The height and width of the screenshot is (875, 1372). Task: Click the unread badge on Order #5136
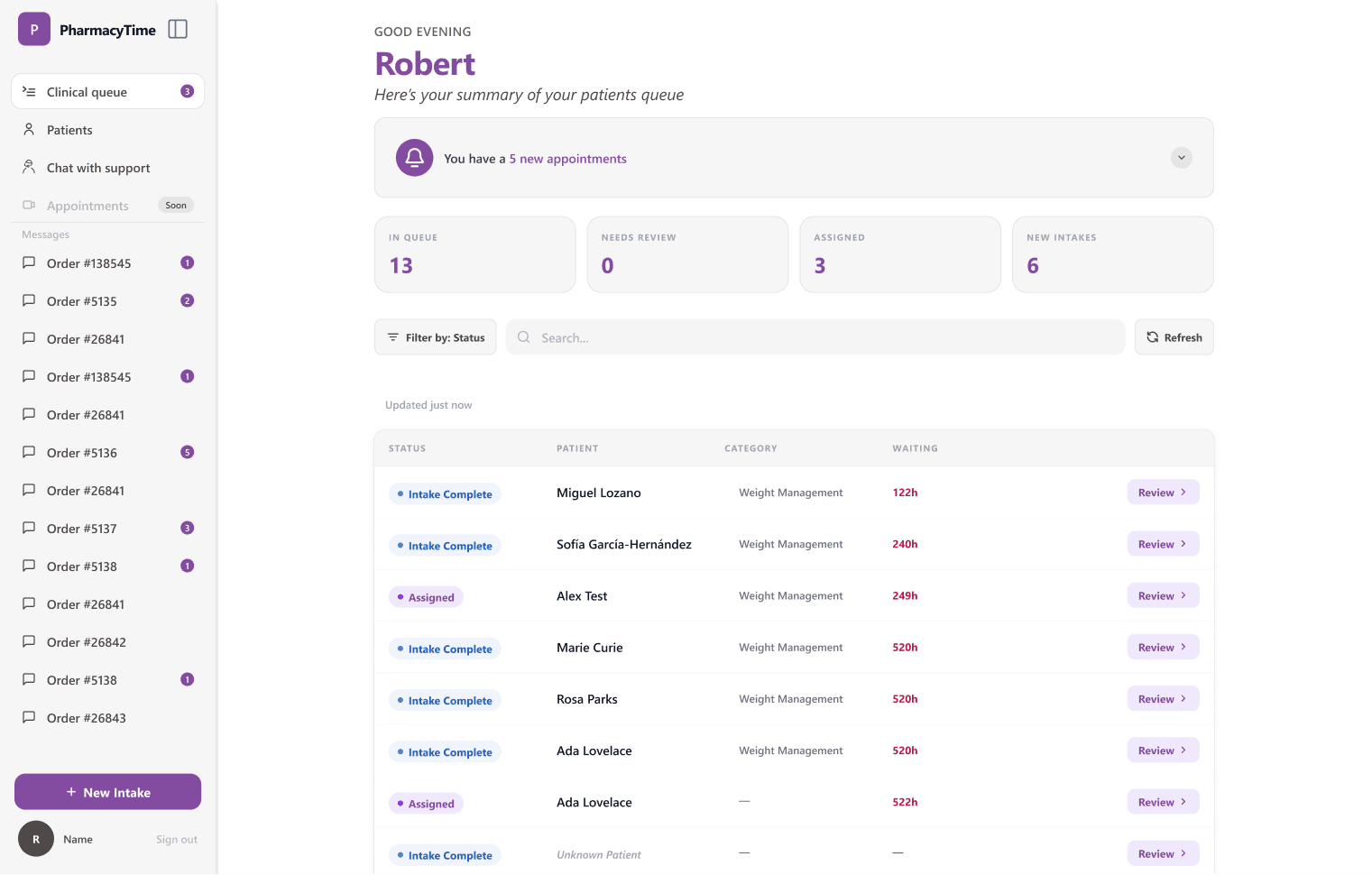(187, 452)
